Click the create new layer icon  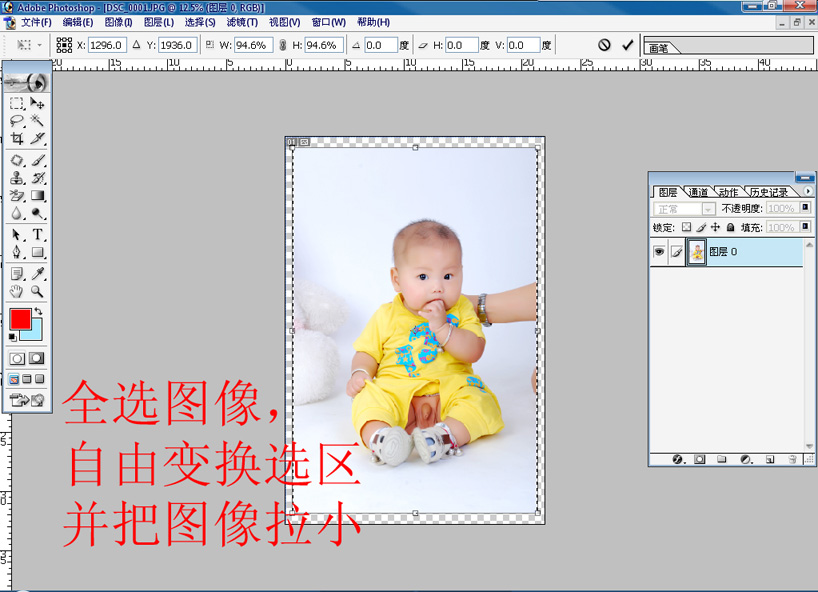tap(770, 459)
